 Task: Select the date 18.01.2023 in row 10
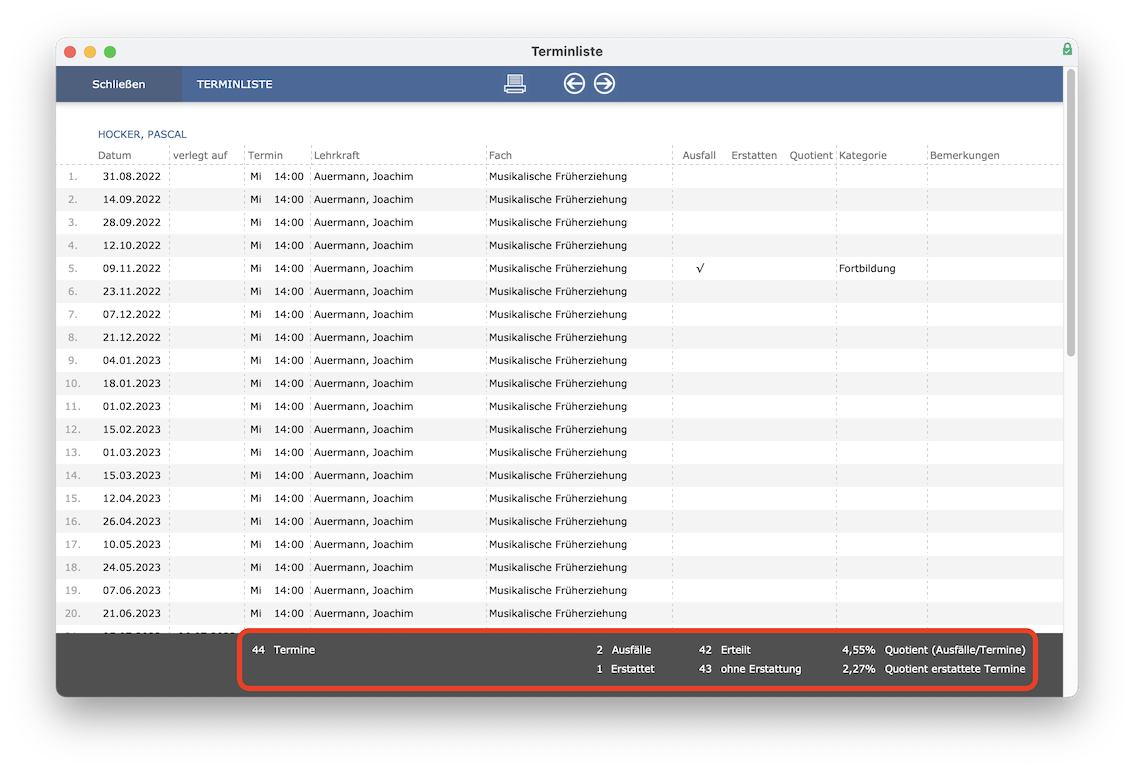pyautogui.click(x=132, y=383)
